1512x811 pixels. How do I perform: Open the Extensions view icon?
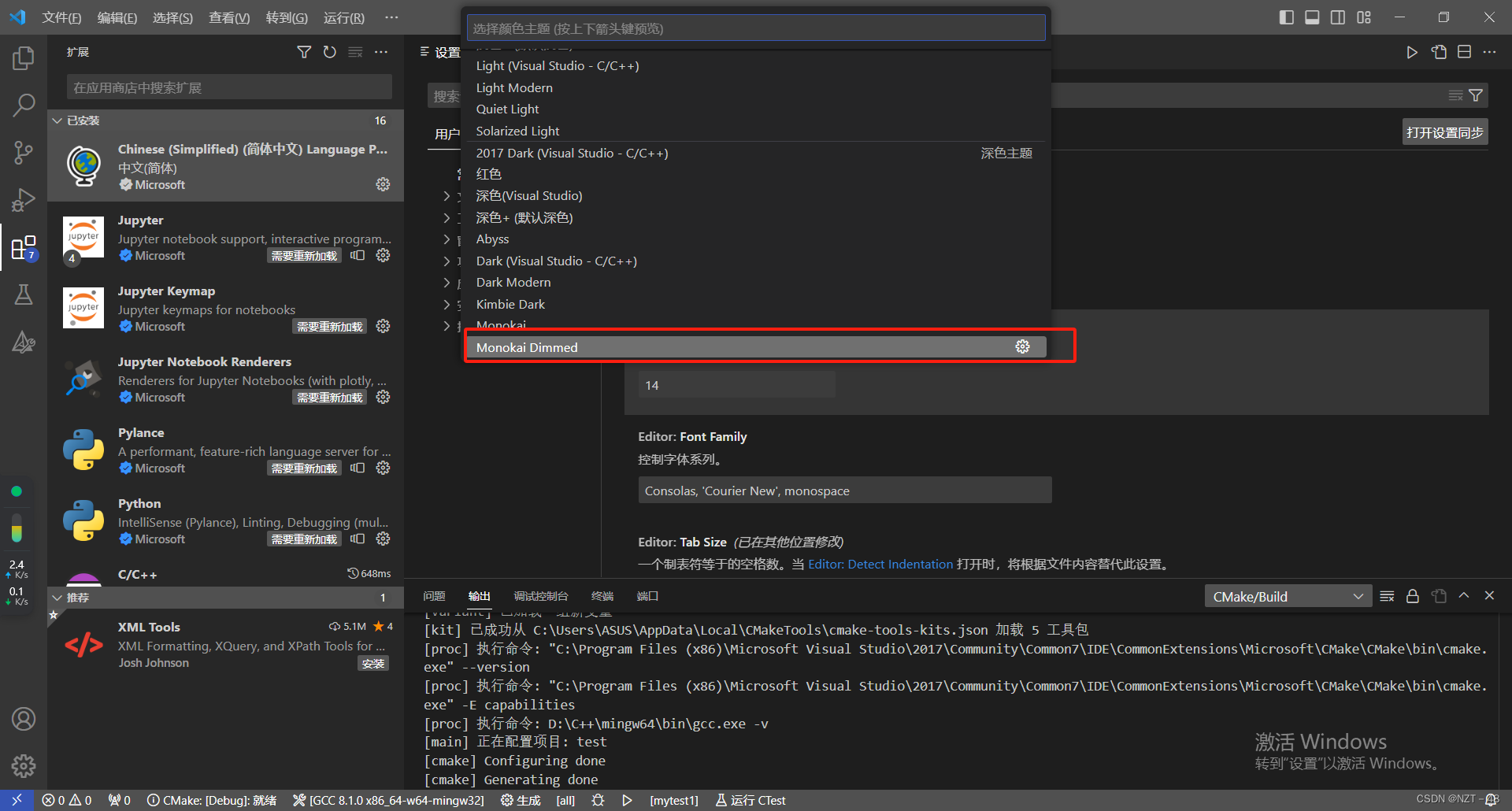point(24,248)
